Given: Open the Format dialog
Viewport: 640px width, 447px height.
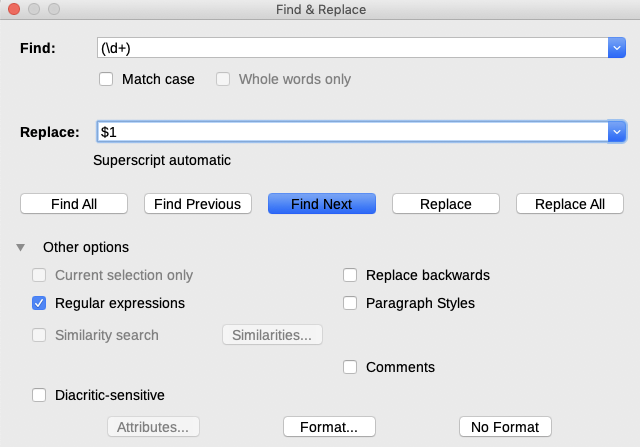Looking at the screenshot, I should [329, 427].
